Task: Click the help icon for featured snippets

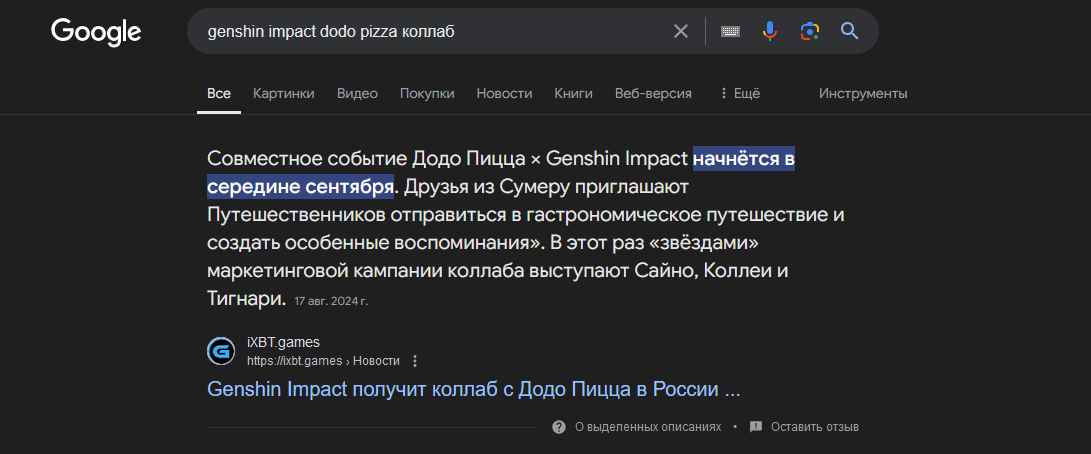Action: pyautogui.click(x=559, y=427)
